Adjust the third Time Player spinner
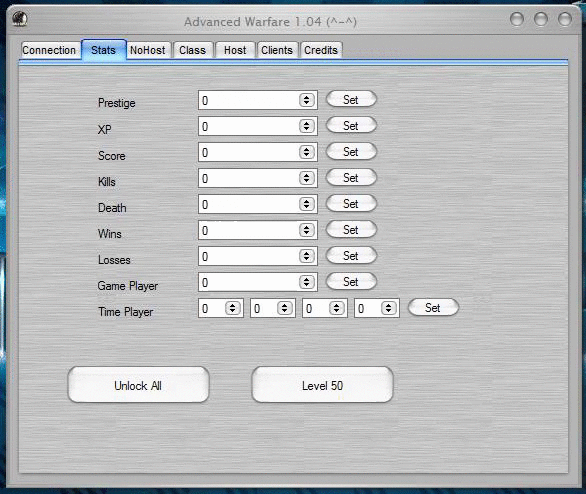586x494 pixels. pos(336,308)
